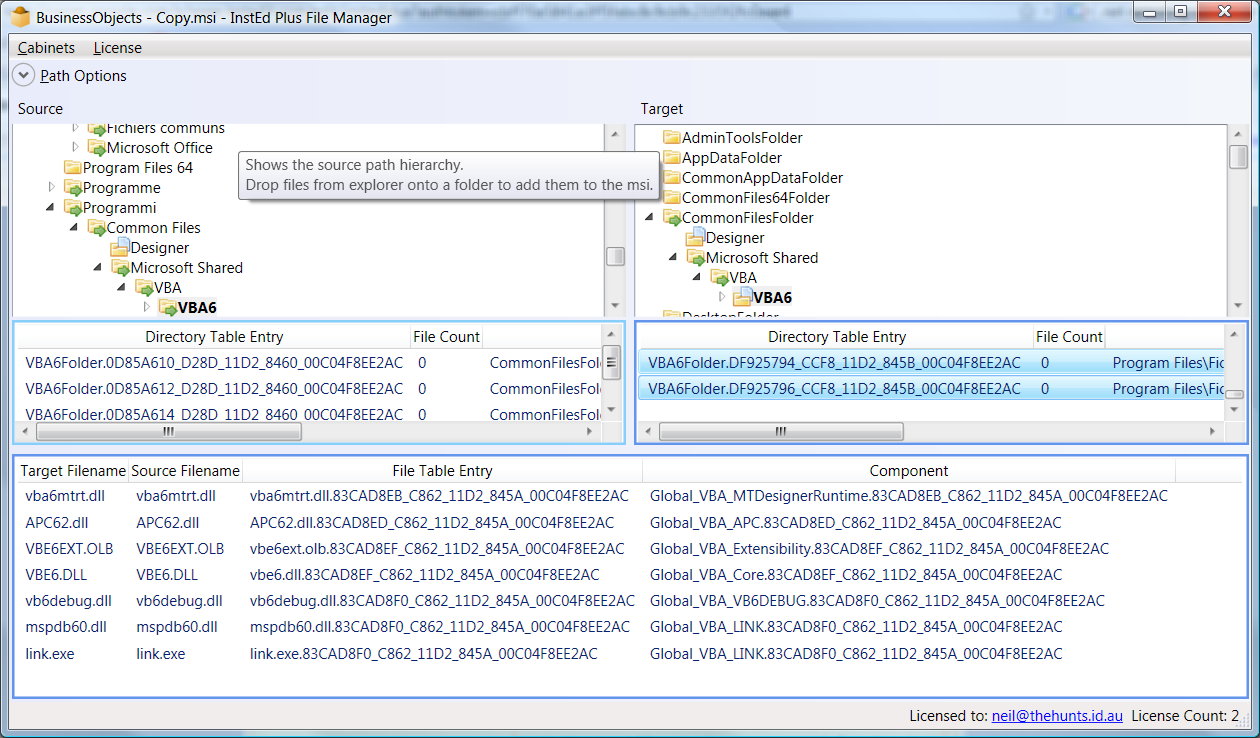Select row VBA6Folder.DF925796_CCF8_11D2_845B_00C04F8EE2AC
This screenshot has width=1260, height=738.
(x=932, y=389)
